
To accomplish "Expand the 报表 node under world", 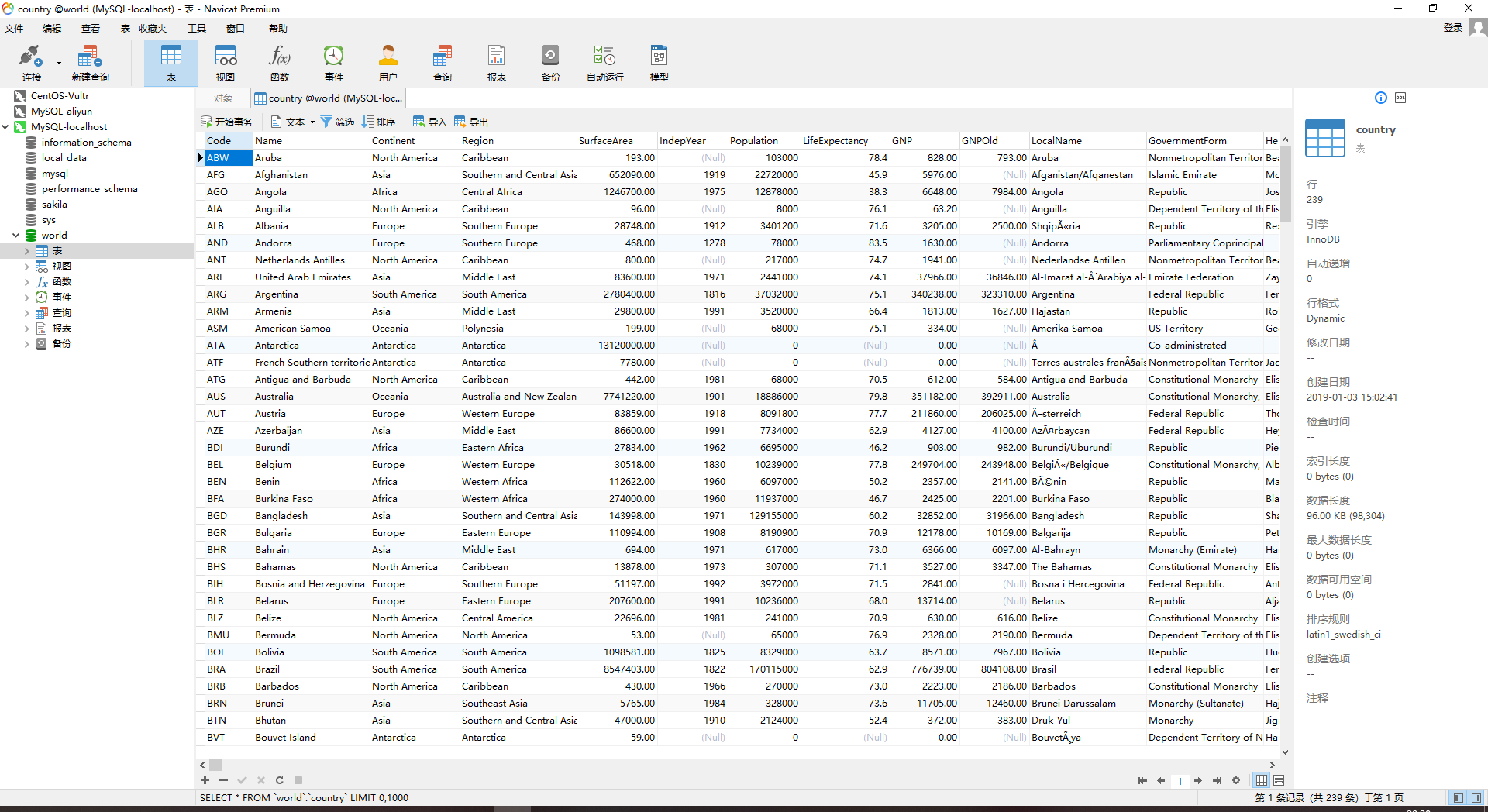I will pyautogui.click(x=26, y=329).
